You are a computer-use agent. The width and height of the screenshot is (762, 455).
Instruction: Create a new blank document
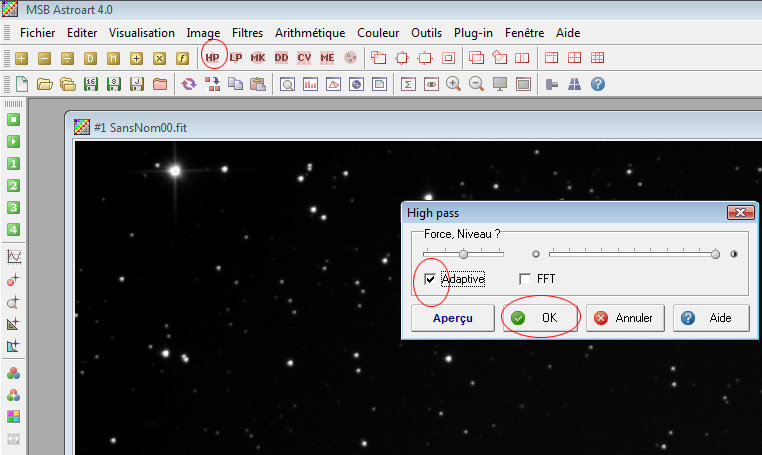tap(22, 84)
